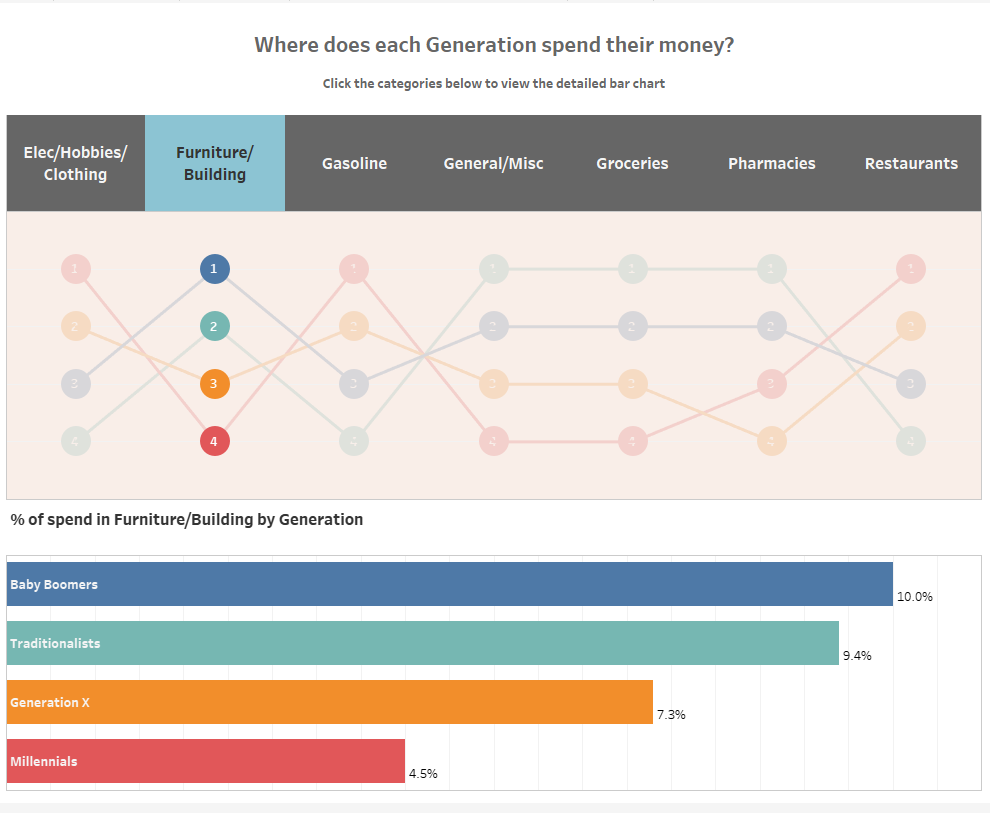Click the Elec/Hobbies/Clothing tab
The width and height of the screenshot is (990, 813).
click(75, 163)
